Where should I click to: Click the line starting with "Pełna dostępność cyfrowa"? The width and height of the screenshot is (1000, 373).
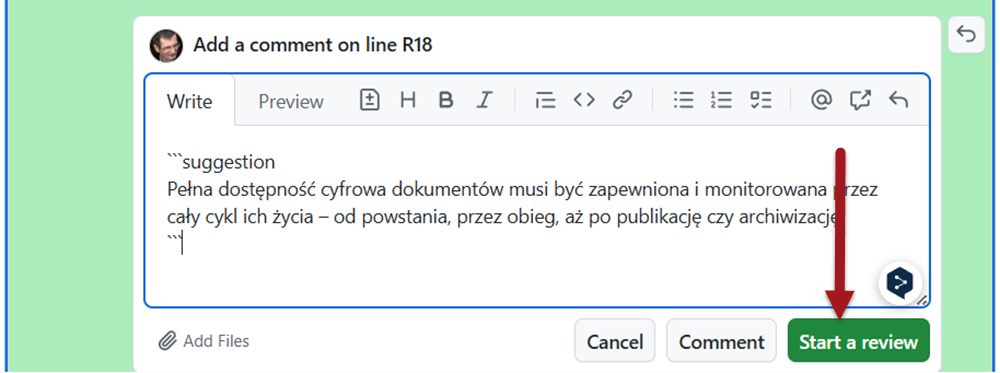click(523, 190)
